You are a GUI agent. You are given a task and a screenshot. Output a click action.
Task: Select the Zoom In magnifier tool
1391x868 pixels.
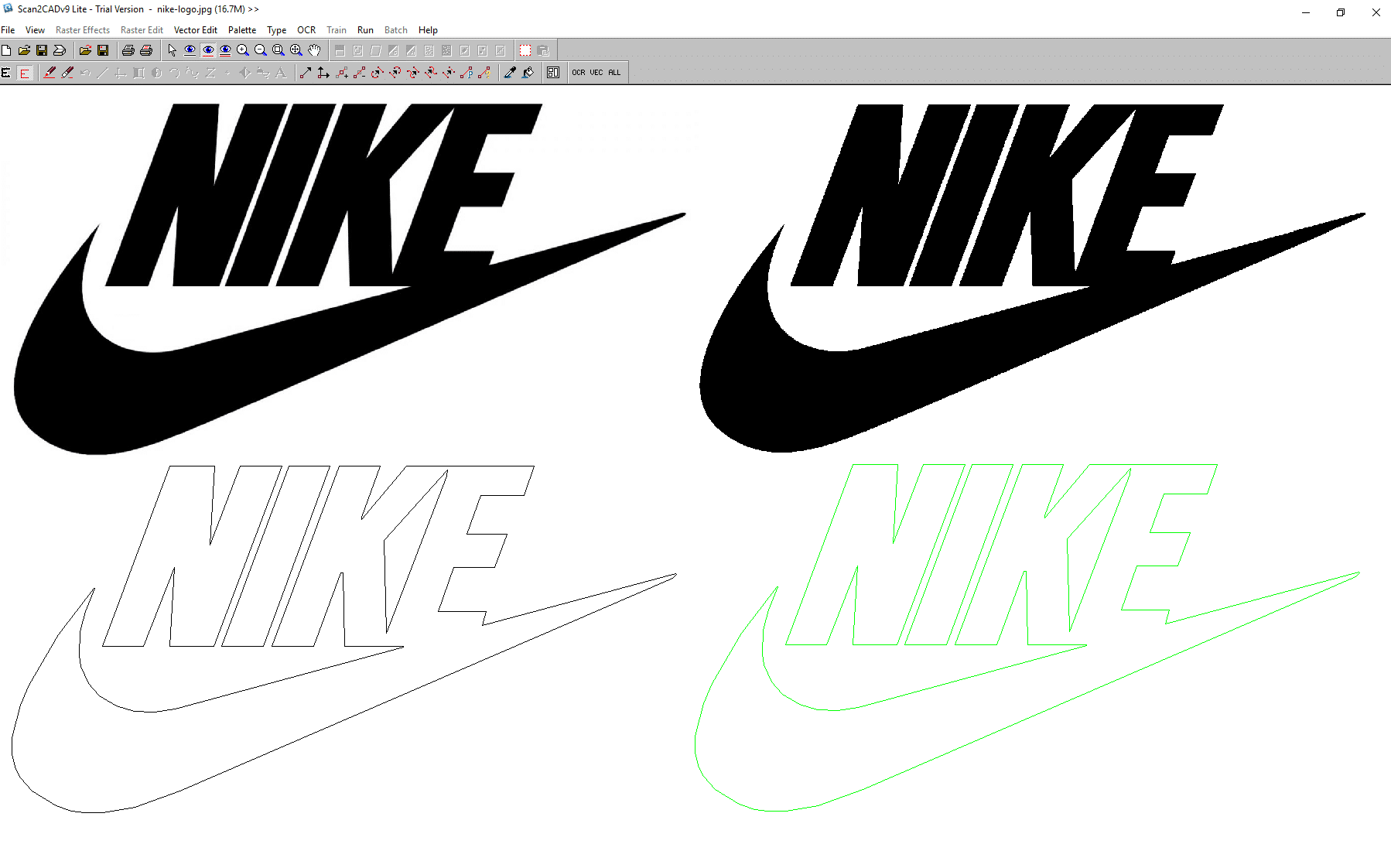click(x=242, y=50)
